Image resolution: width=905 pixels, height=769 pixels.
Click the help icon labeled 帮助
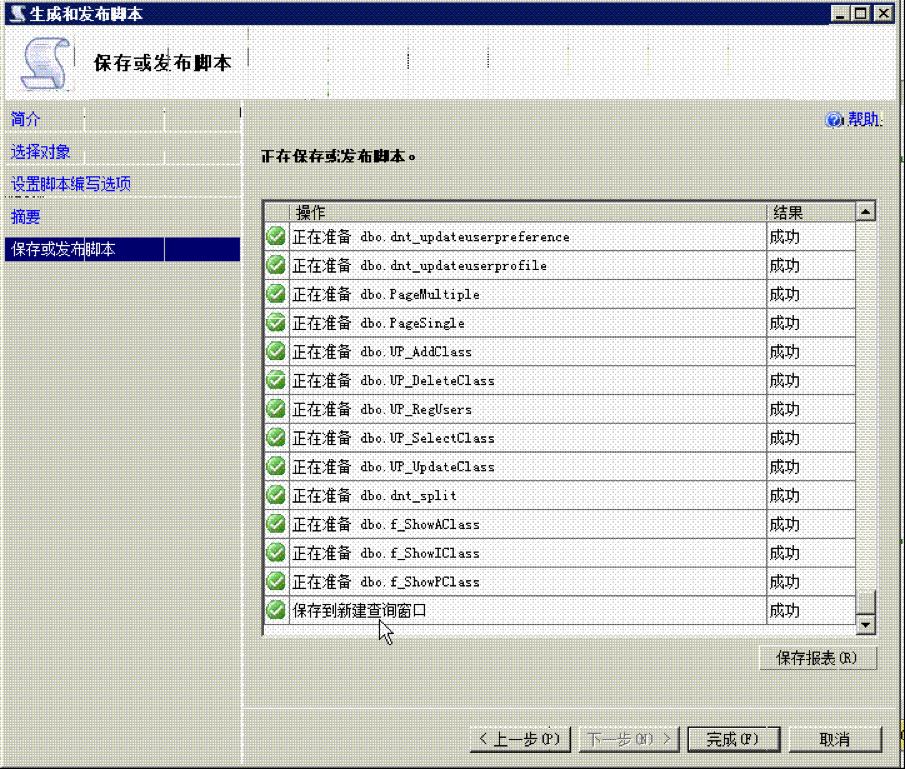pyautogui.click(x=835, y=120)
